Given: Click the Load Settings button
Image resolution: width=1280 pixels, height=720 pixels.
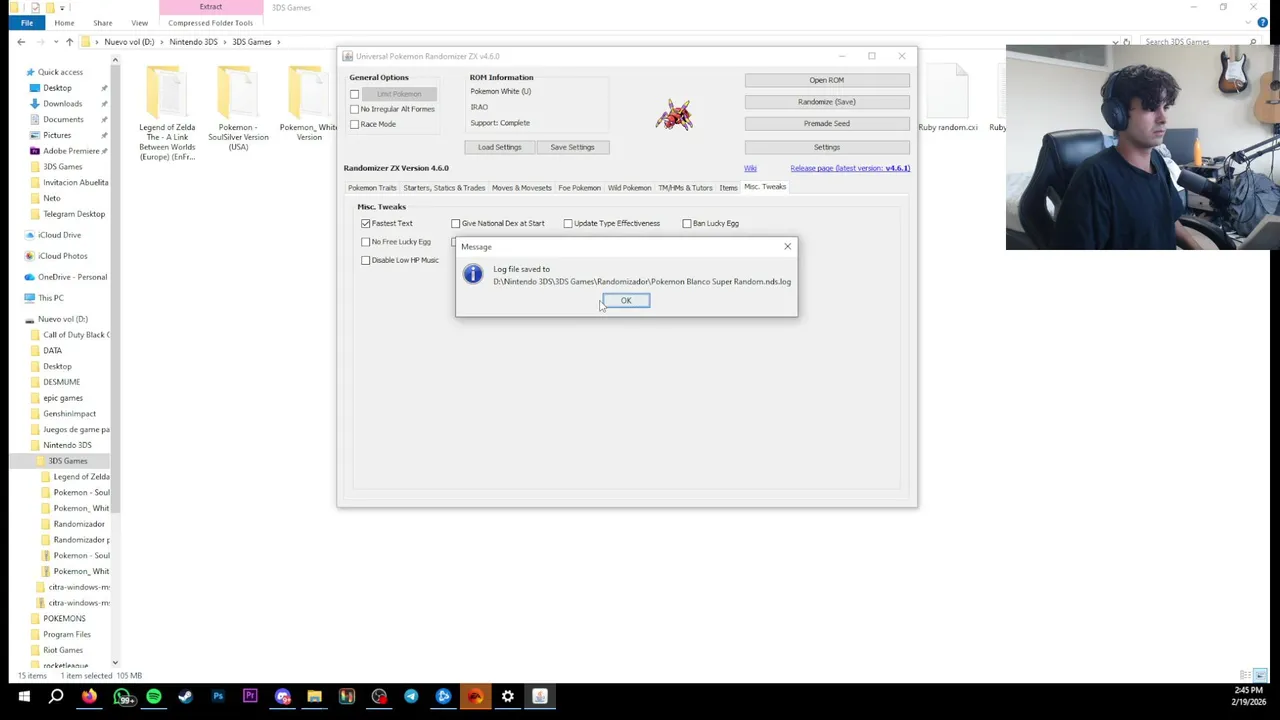Looking at the screenshot, I should (x=499, y=147).
